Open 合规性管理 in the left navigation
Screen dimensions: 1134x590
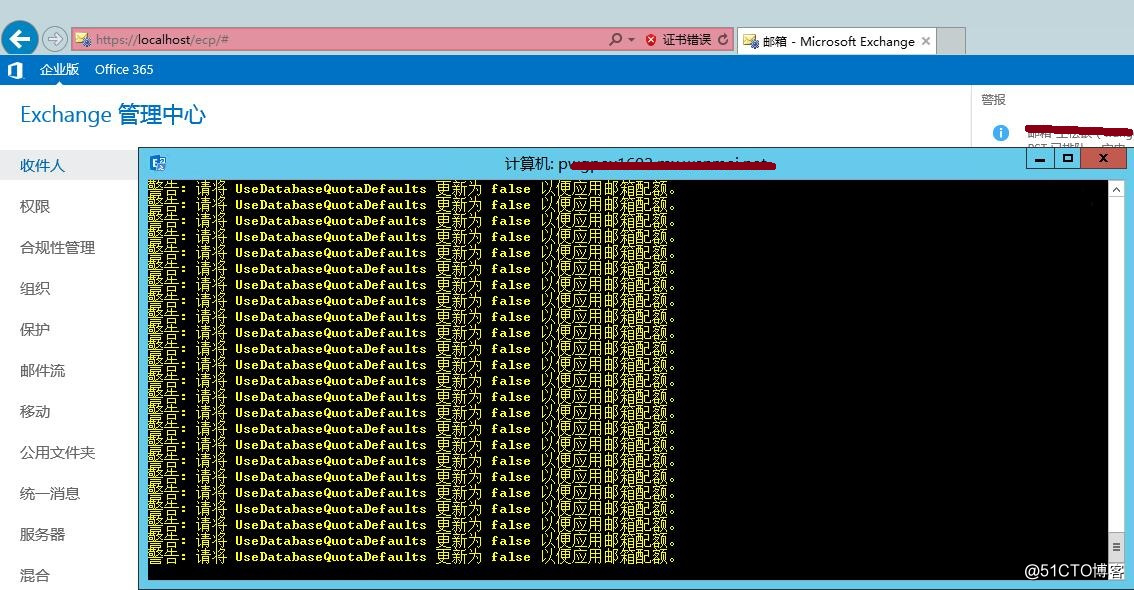click(x=57, y=247)
